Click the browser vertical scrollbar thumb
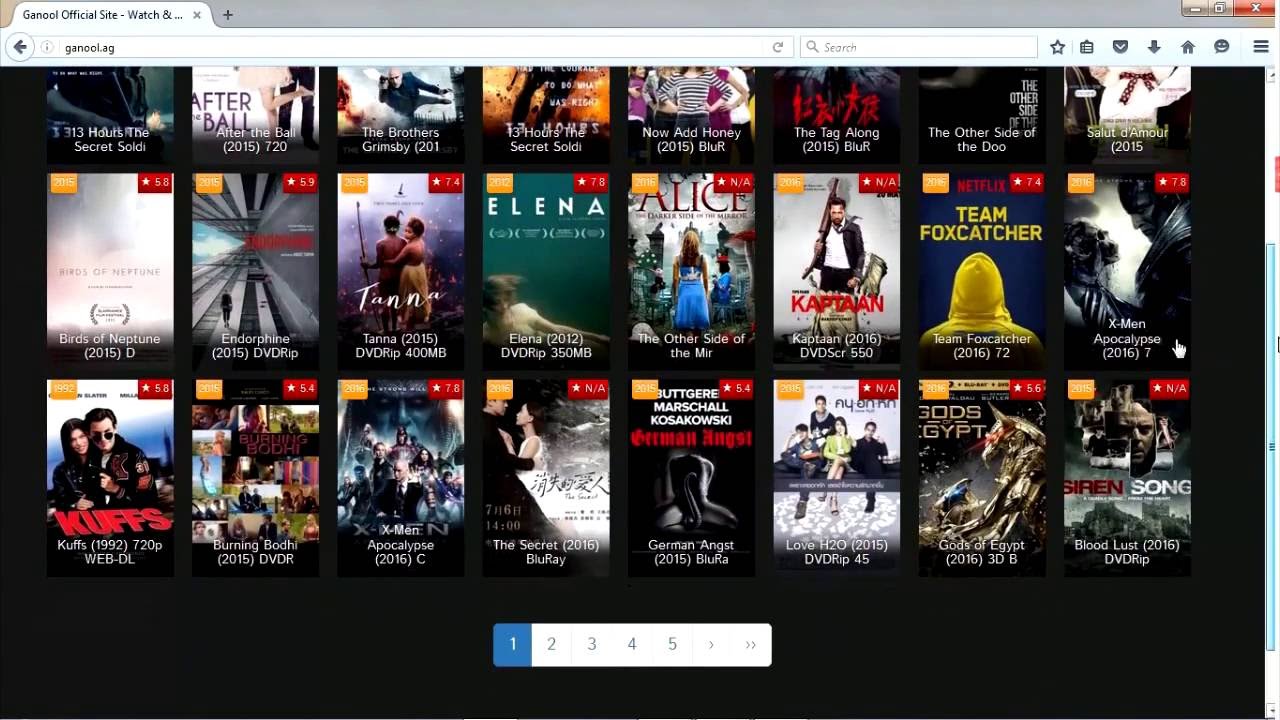 (1272, 445)
